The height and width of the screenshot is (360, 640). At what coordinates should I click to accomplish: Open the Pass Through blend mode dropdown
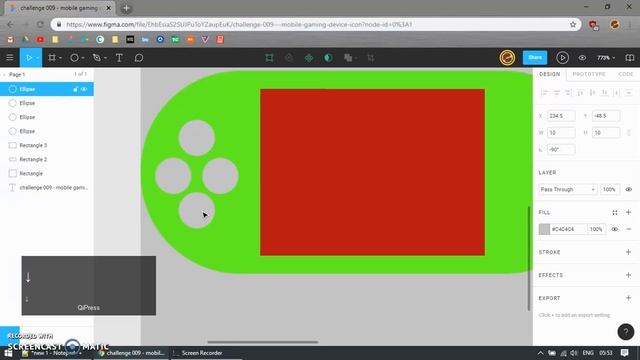pos(567,189)
